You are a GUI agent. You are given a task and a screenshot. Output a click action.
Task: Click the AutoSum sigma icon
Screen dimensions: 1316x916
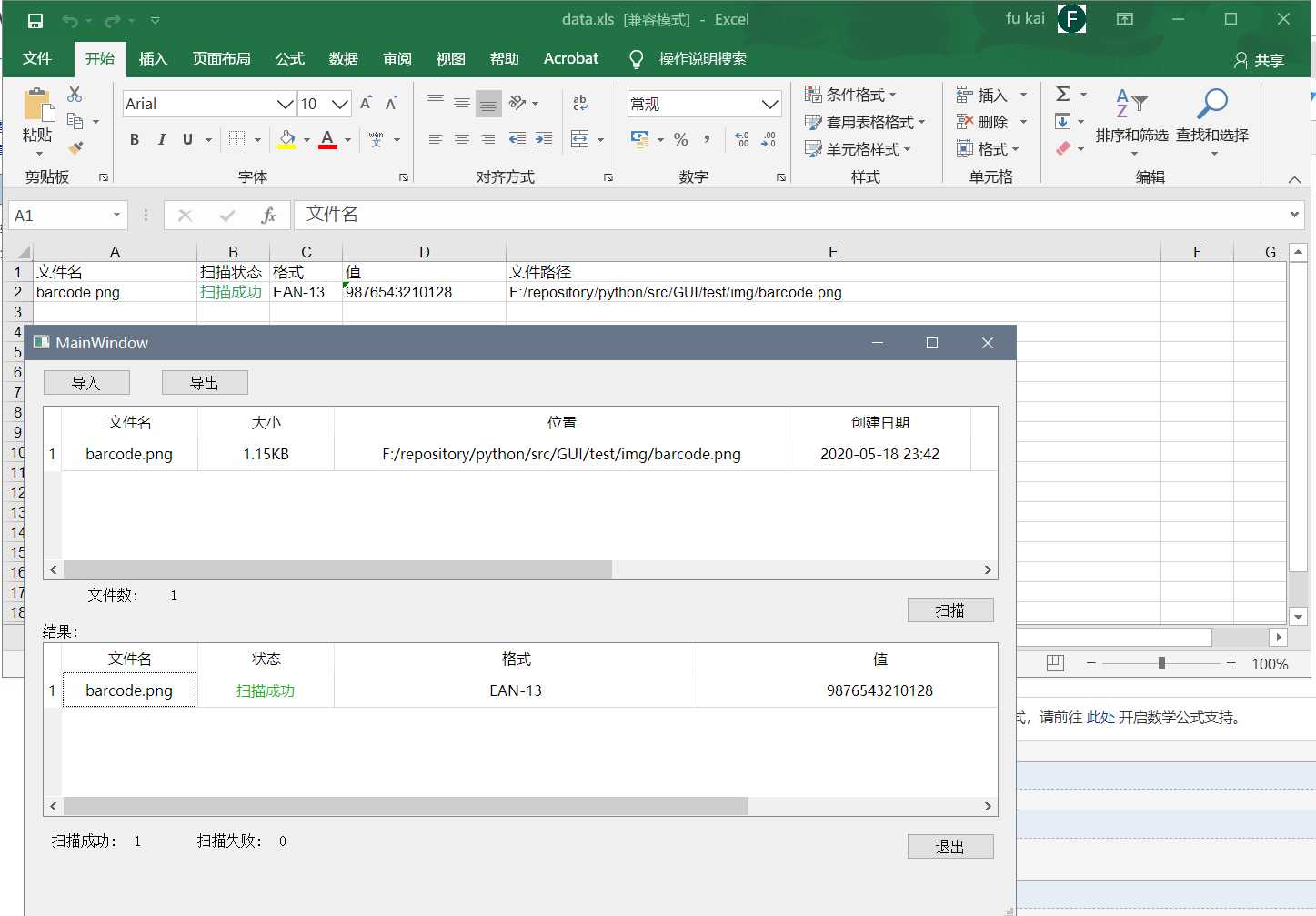[1062, 94]
